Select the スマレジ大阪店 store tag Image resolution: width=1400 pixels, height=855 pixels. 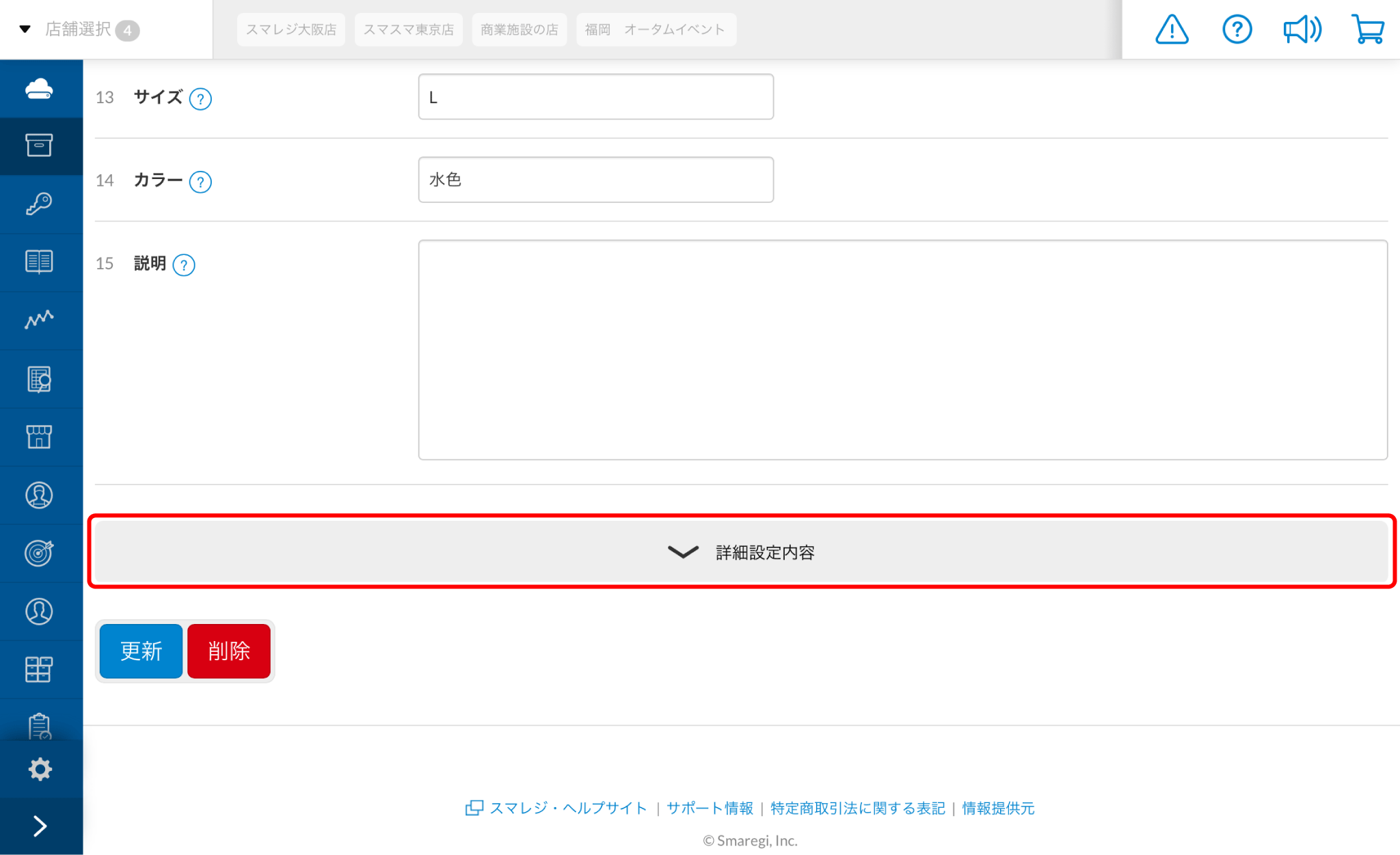[291, 29]
